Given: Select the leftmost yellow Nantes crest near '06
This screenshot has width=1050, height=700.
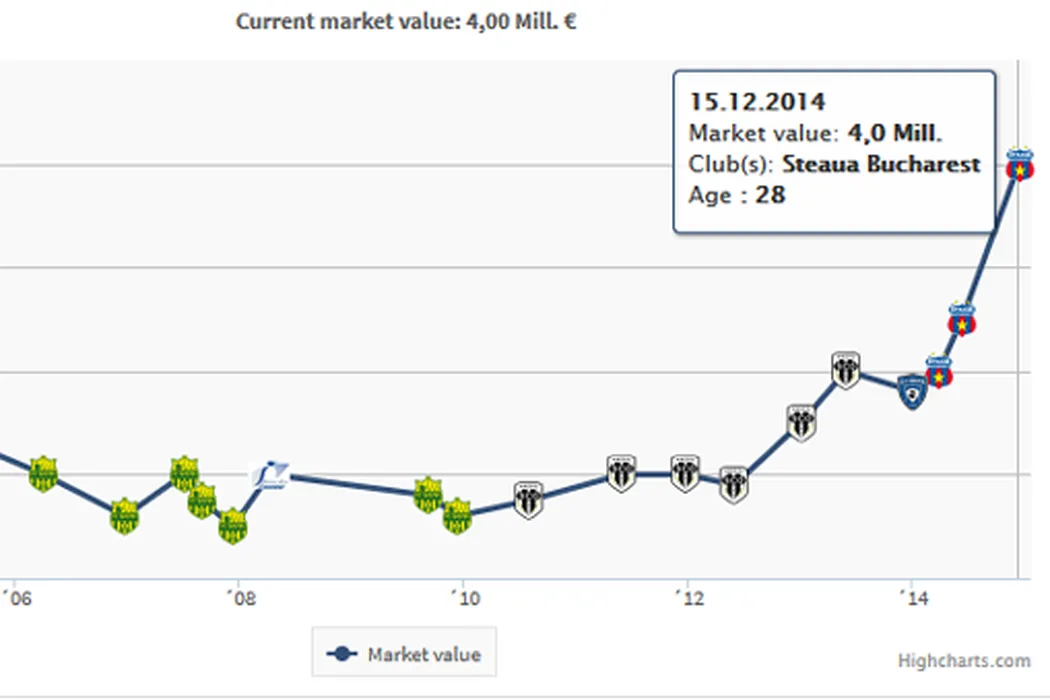Looking at the screenshot, I should click(x=43, y=473).
